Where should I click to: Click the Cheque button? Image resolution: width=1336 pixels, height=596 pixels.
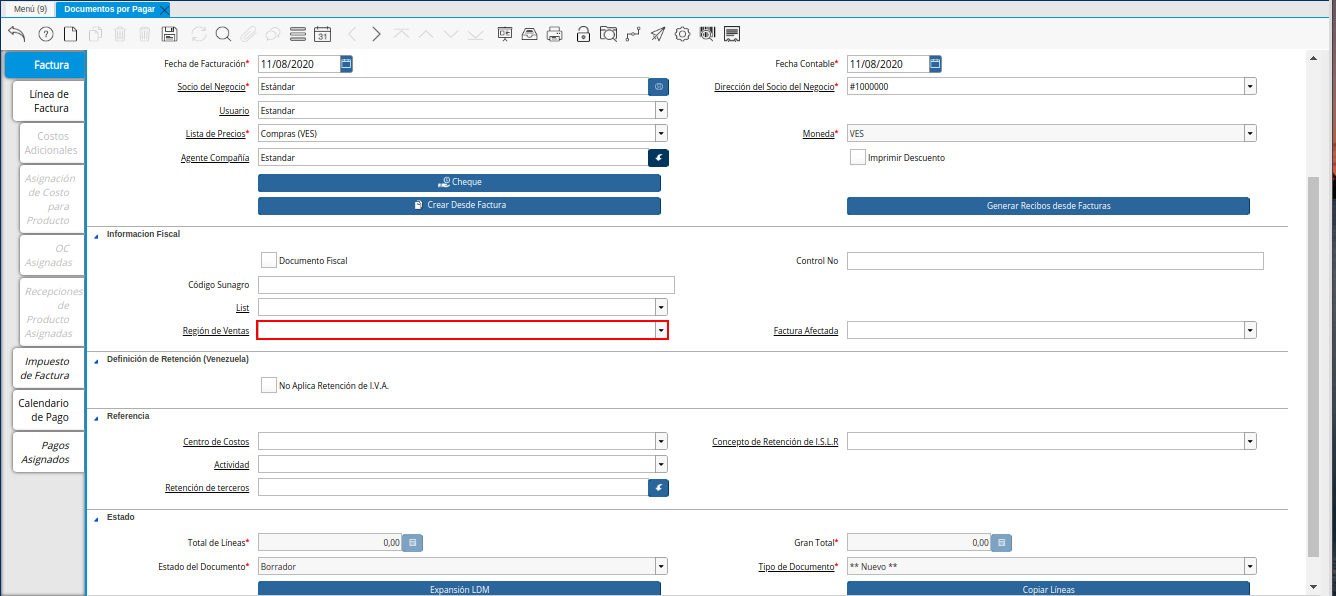pyautogui.click(x=459, y=183)
